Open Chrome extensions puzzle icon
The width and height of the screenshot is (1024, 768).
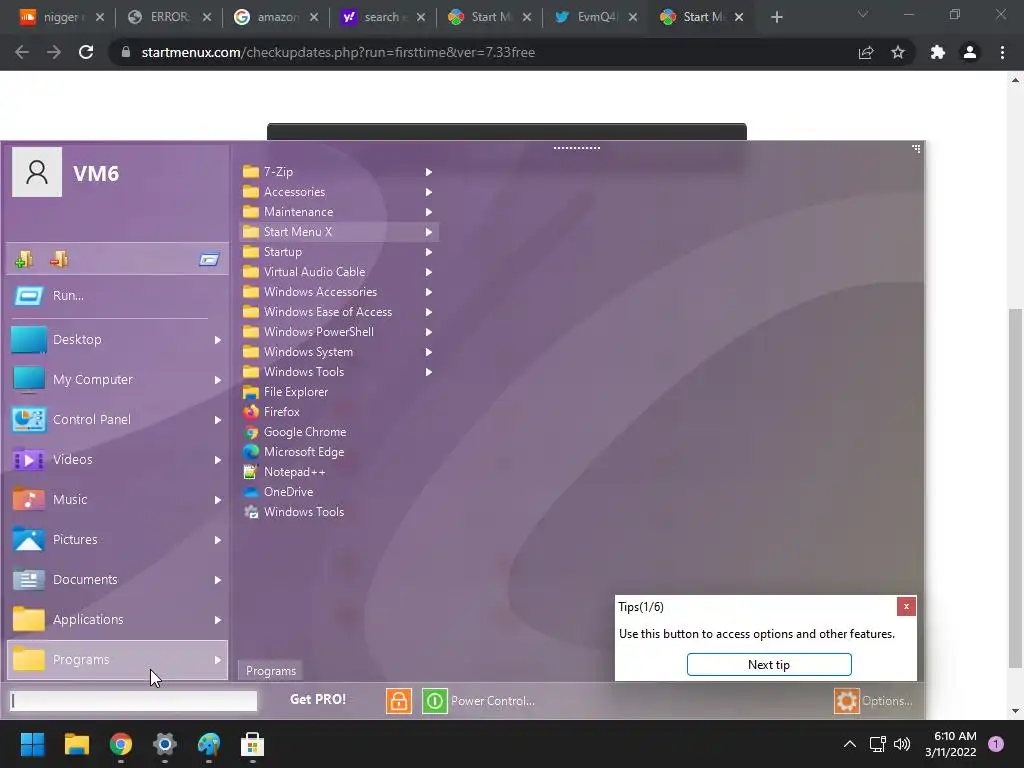pyautogui.click(x=938, y=52)
